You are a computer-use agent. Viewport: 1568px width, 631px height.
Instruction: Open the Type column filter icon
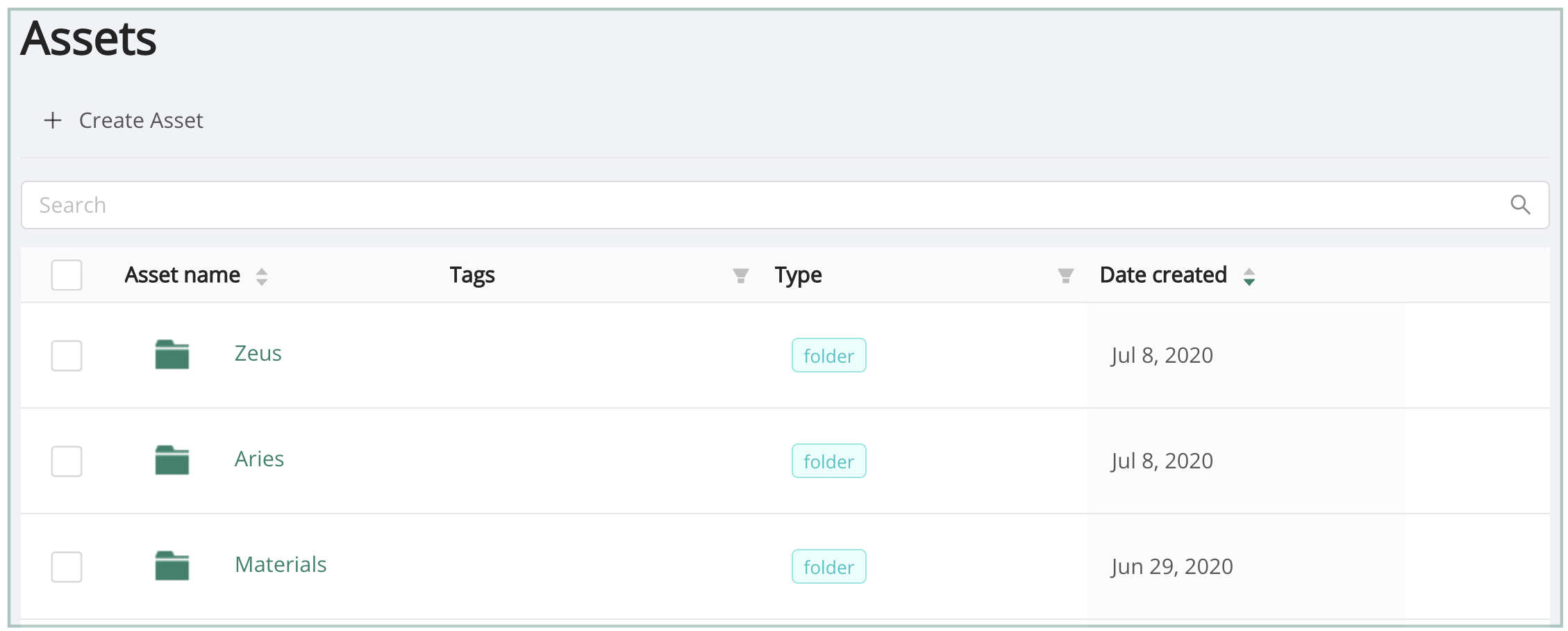1065,276
